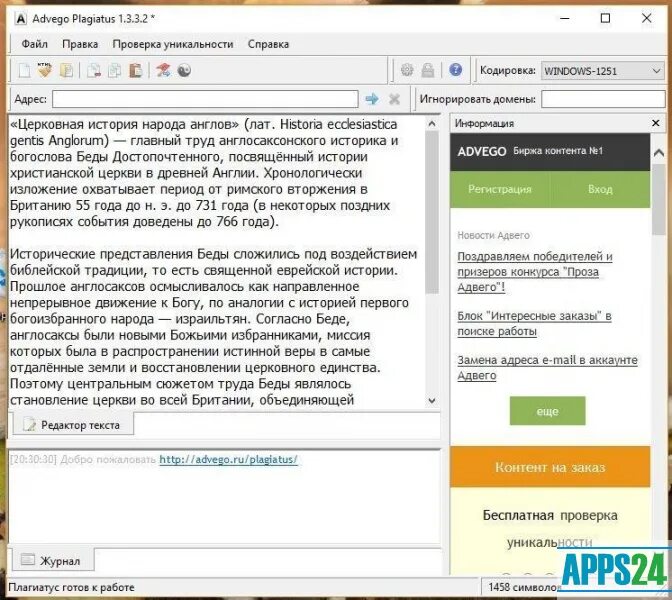Click the Регистрация button
672x600 pixels.
(500, 189)
